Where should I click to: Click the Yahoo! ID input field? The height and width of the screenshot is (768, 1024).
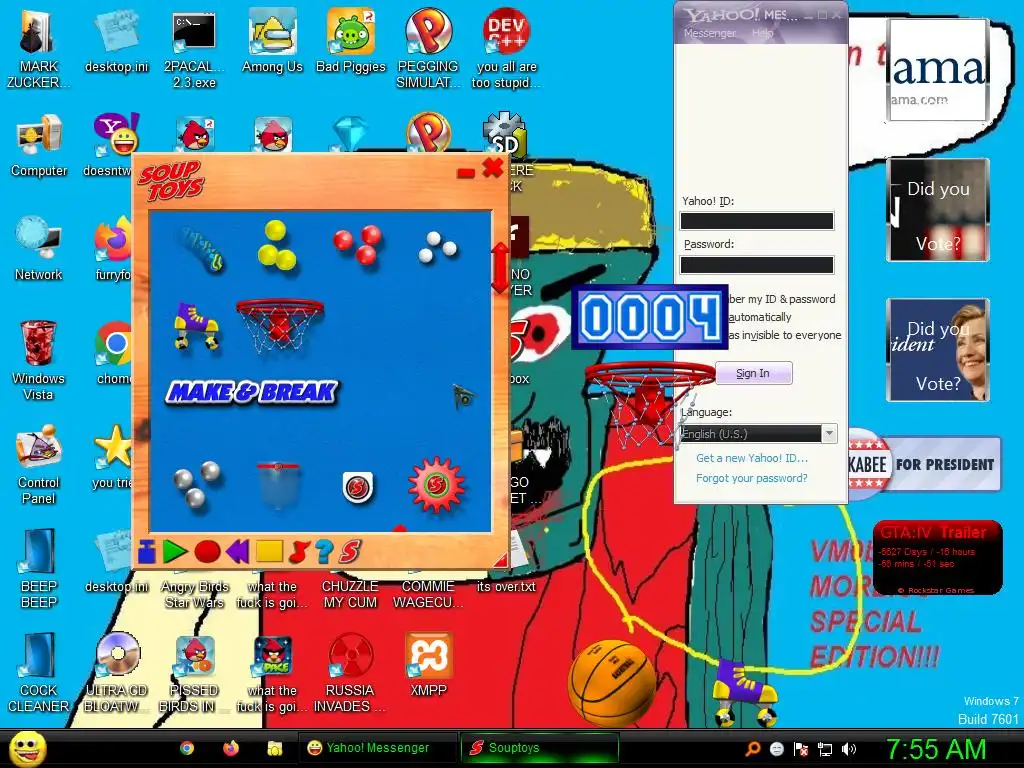coord(757,221)
